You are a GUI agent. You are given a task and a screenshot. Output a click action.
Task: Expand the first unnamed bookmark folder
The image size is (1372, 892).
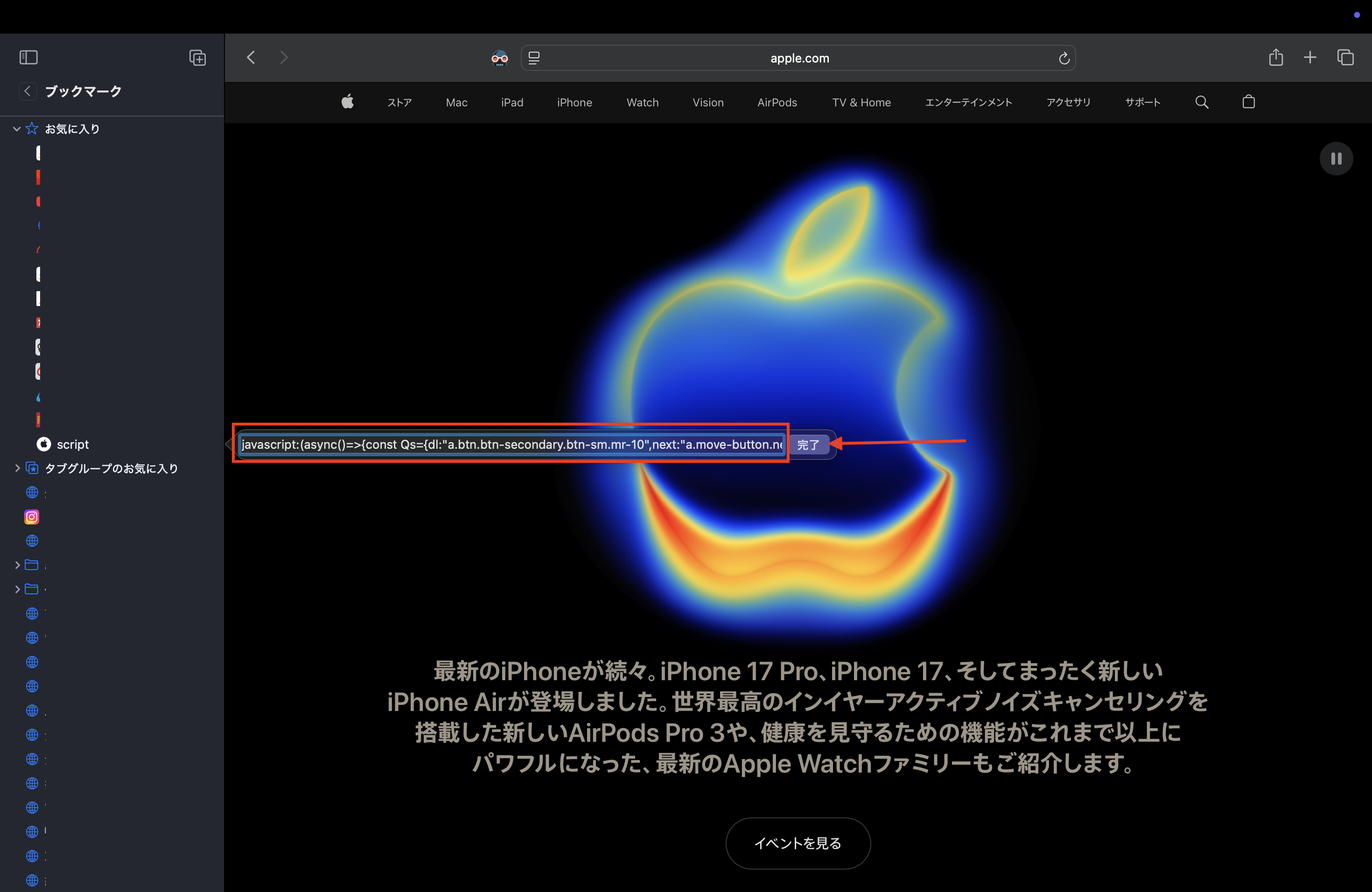point(17,565)
